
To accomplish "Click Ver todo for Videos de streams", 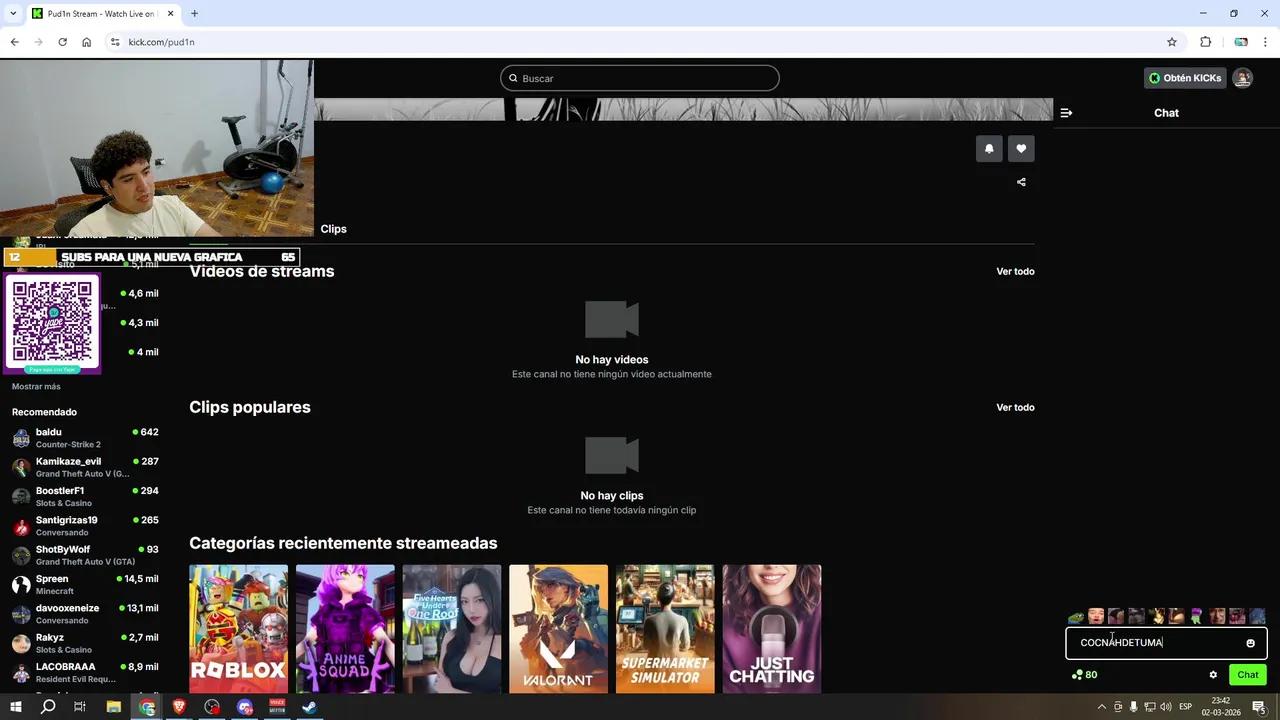I will [1015, 271].
